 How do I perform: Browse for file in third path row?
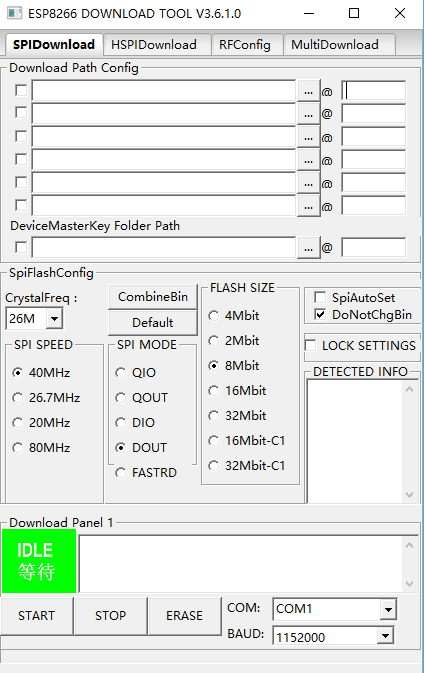tap(308, 137)
